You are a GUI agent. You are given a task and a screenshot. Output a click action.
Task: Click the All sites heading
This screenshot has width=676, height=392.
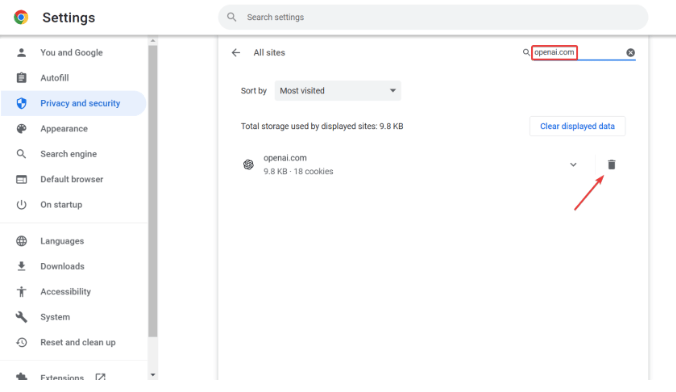coord(269,53)
